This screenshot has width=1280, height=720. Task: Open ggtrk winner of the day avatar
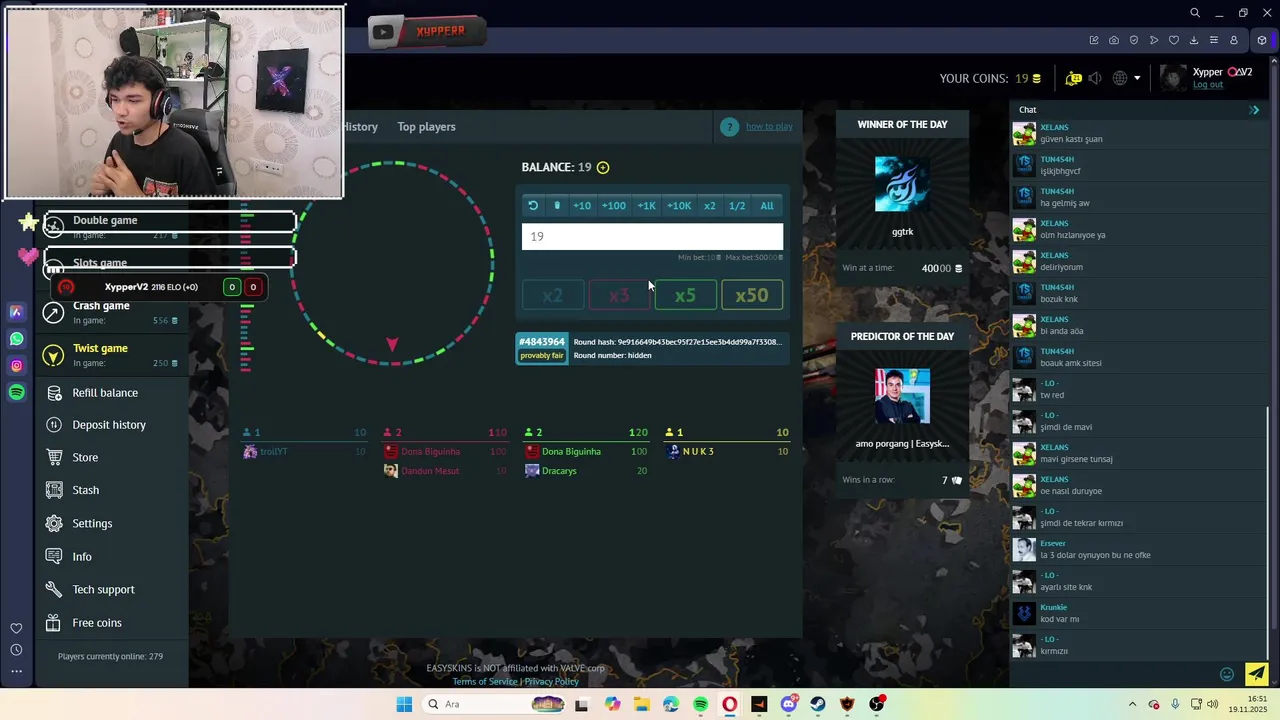tap(902, 184)
